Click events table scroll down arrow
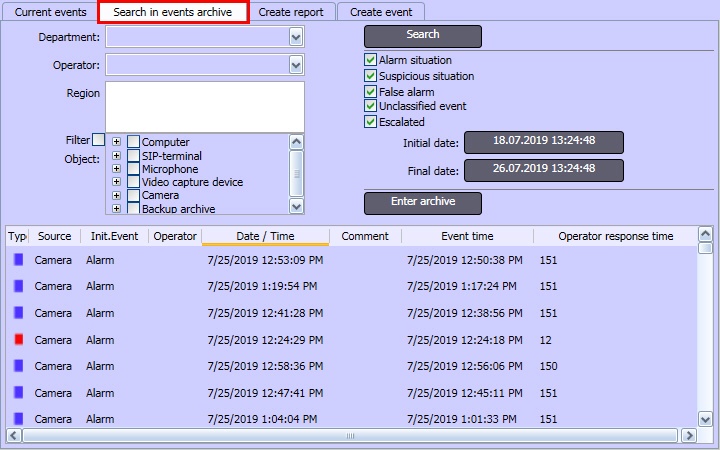 point(705,419)
